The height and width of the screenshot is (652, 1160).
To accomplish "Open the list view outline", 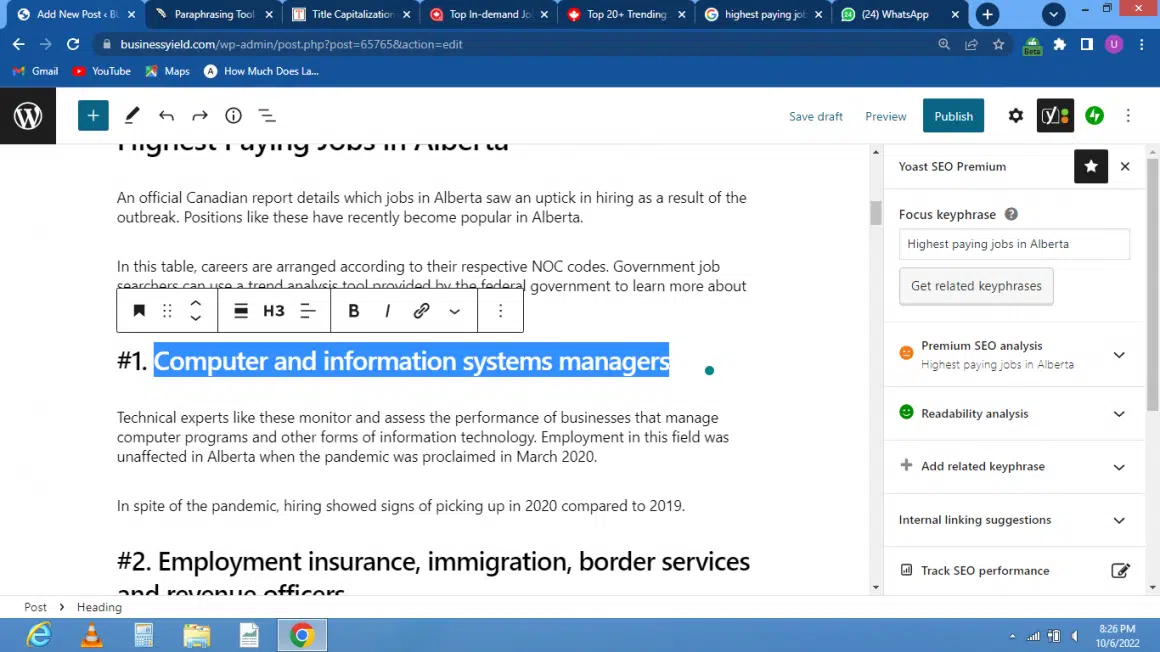I will 267,116.
